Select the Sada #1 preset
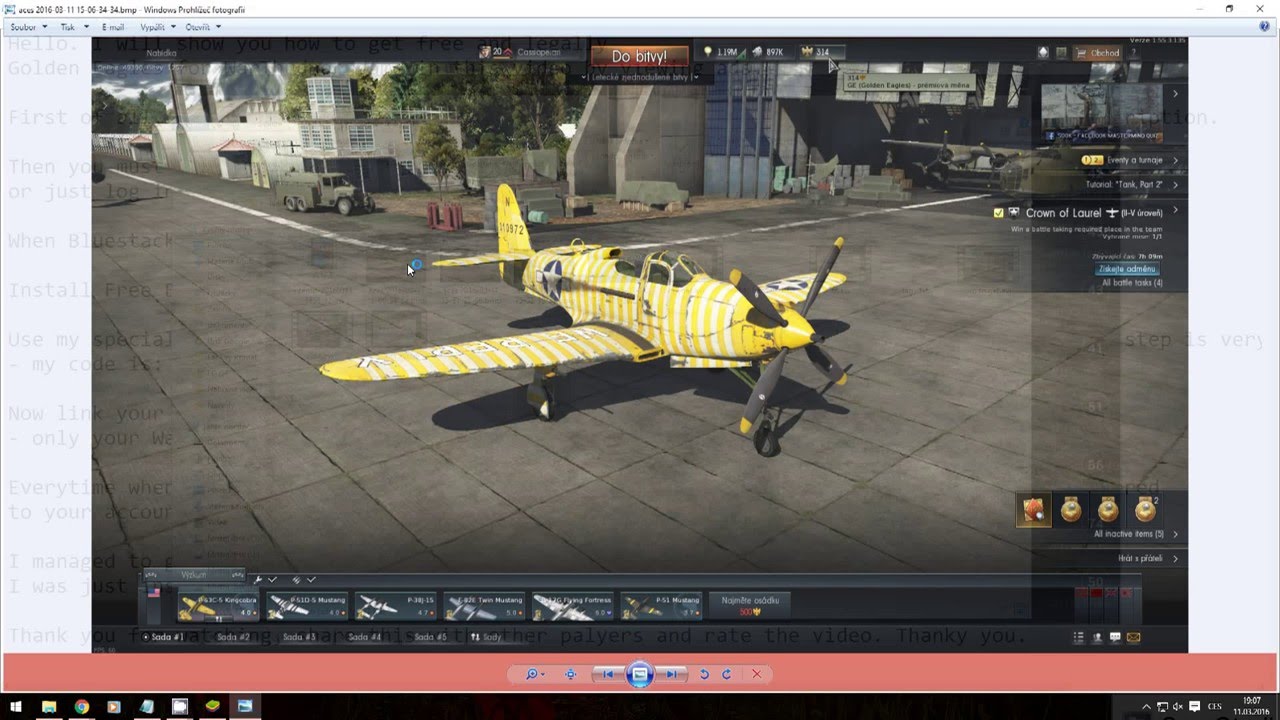The width and height of the screenshot is (1280, 720). (164, 637)
